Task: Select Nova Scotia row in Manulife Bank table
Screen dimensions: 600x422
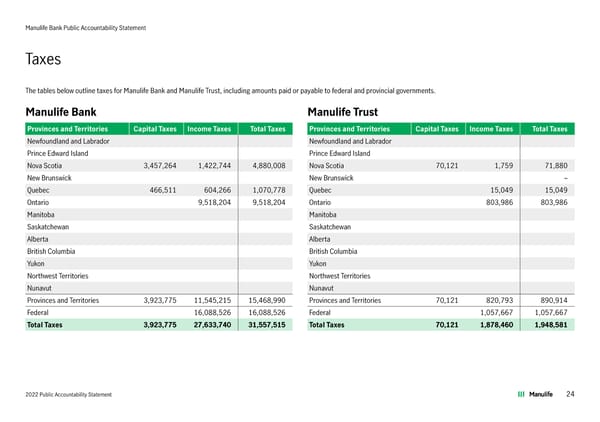Action: (45, 166)
